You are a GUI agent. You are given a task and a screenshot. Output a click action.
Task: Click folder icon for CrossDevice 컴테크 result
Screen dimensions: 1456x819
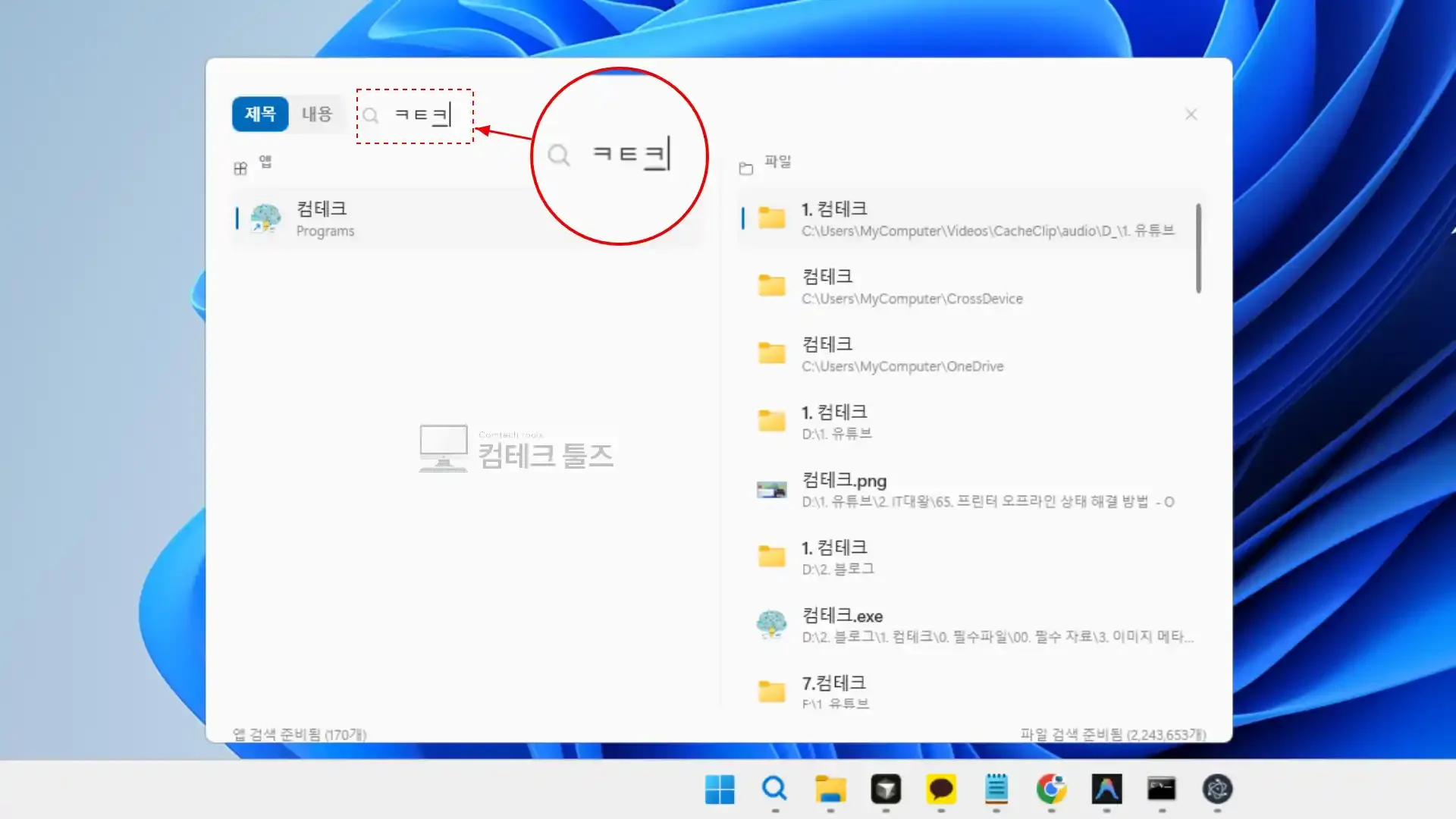point(772,286)
